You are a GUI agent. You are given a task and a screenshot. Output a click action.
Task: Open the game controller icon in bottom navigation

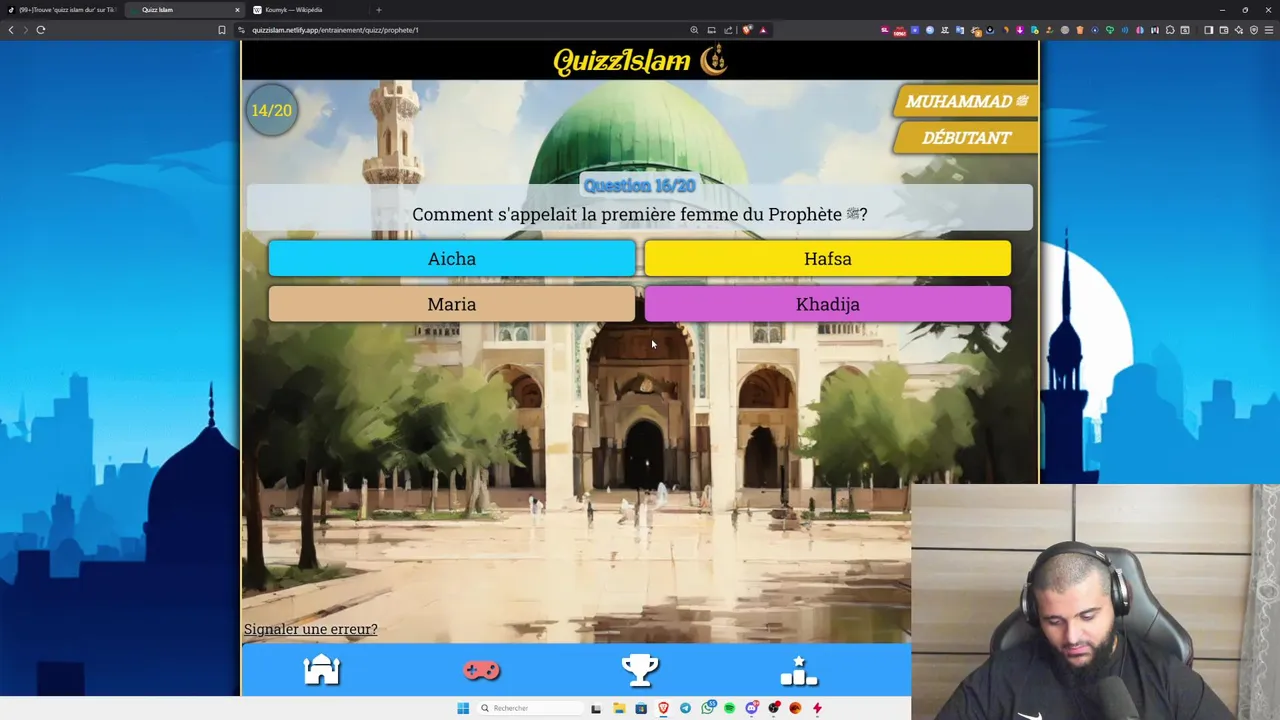481,671
